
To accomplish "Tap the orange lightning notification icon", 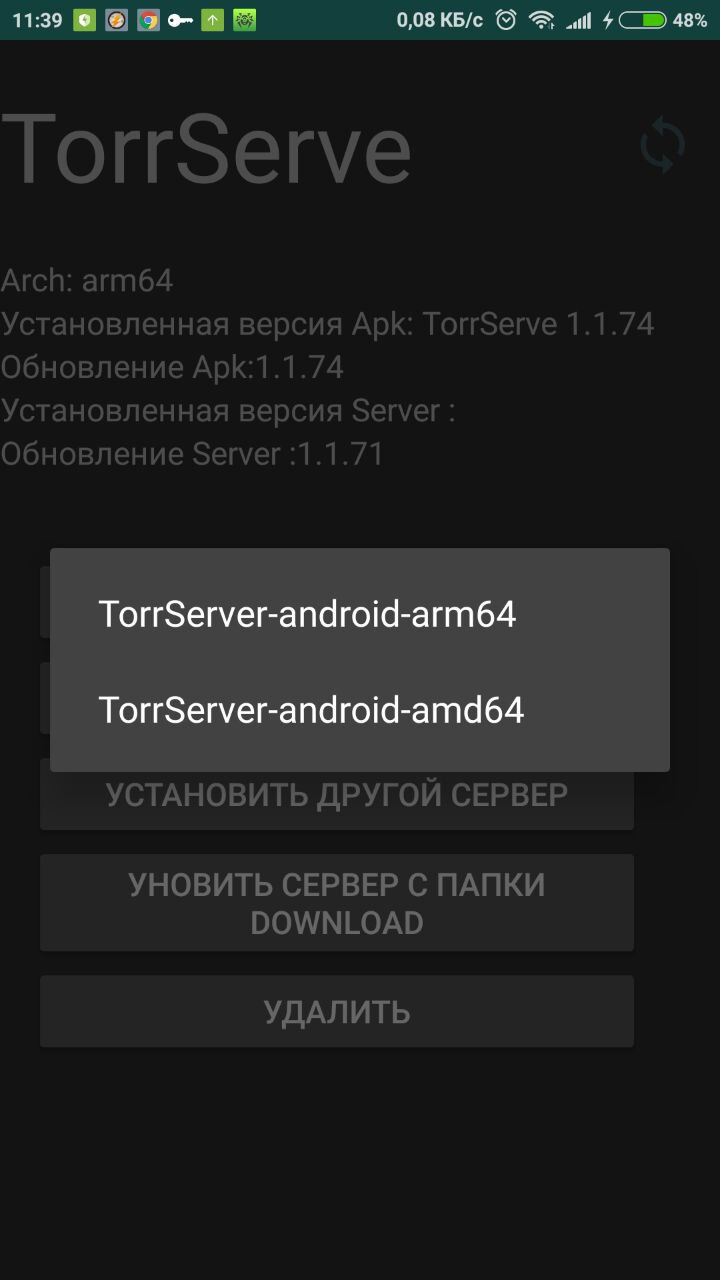I will tap(117, 20).
